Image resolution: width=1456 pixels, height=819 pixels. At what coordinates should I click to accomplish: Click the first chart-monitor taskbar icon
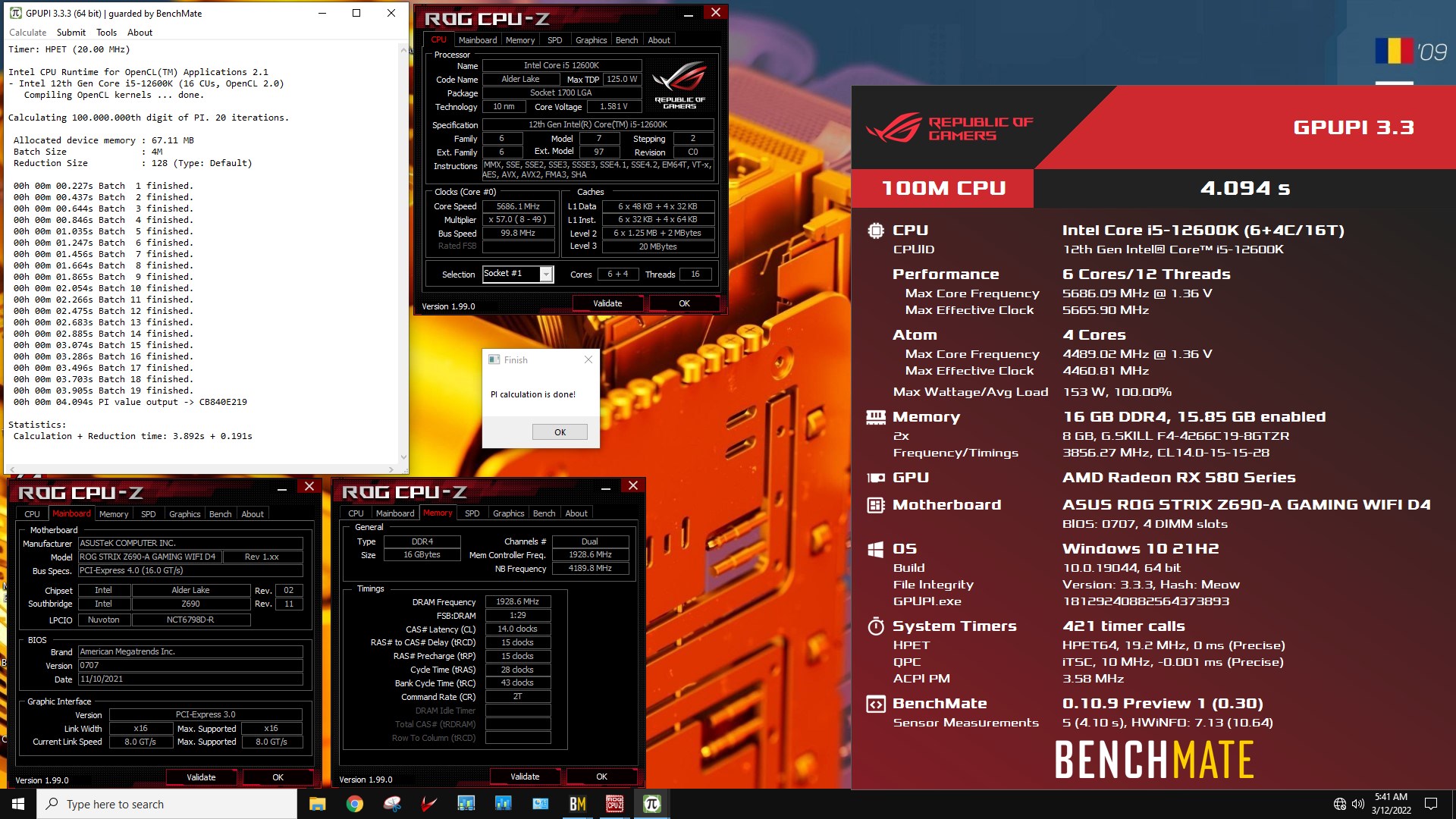click(466, 804)
